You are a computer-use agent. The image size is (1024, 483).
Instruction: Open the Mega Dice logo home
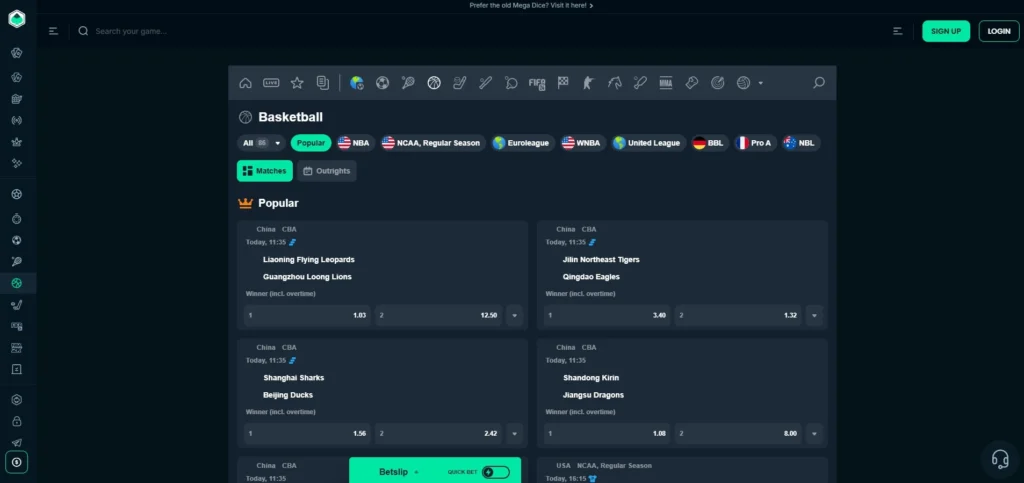click(x=16, y=19)
